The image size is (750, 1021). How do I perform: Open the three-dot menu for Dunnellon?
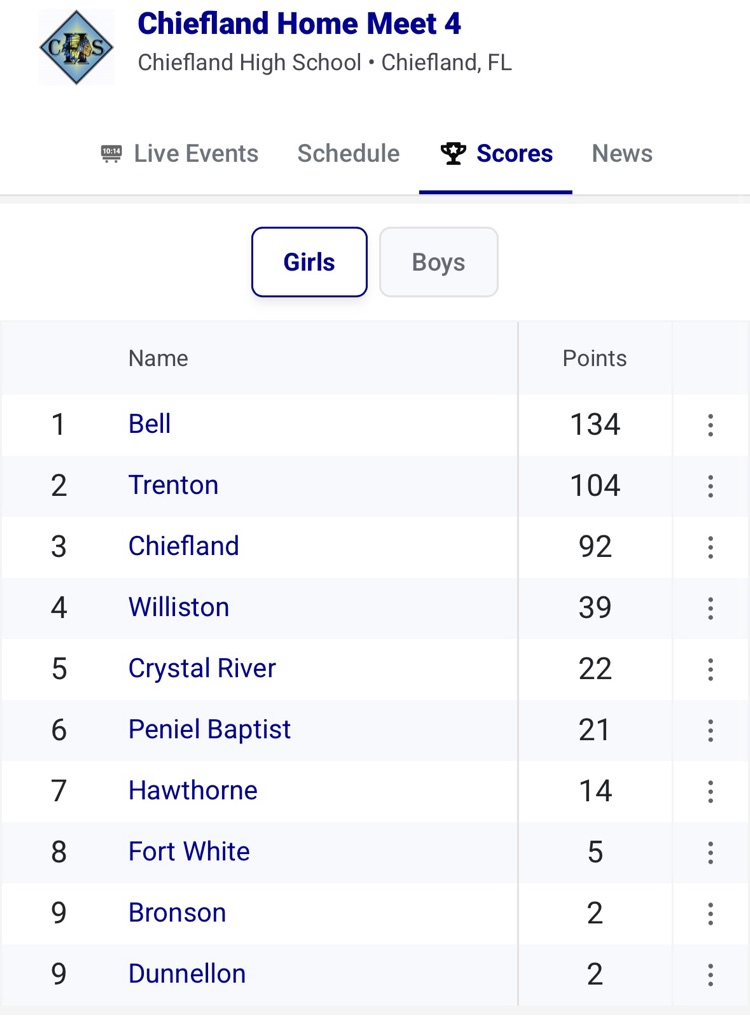point(710,974)
